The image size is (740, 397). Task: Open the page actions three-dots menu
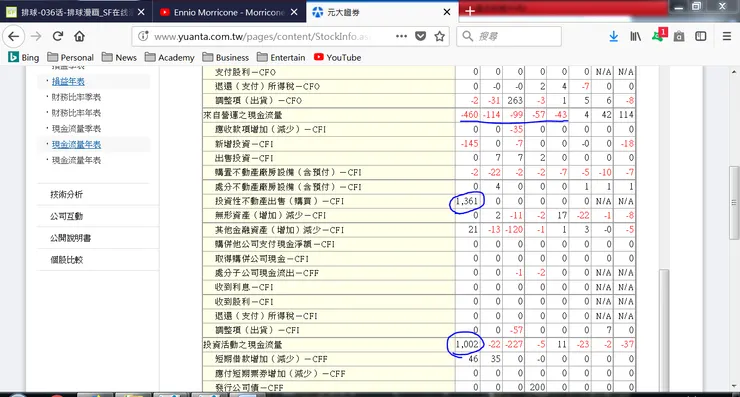click(401, 36)
